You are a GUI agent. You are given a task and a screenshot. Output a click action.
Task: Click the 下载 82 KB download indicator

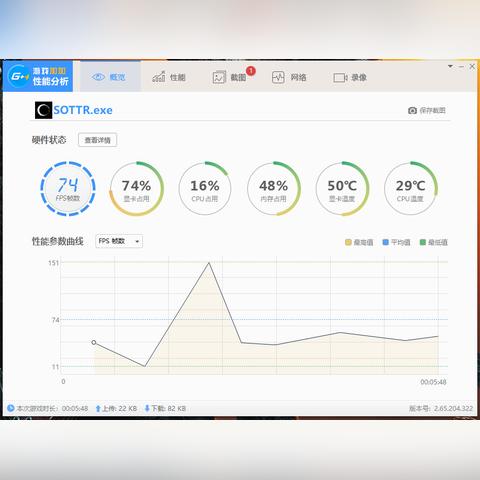[x=165, y=408]
